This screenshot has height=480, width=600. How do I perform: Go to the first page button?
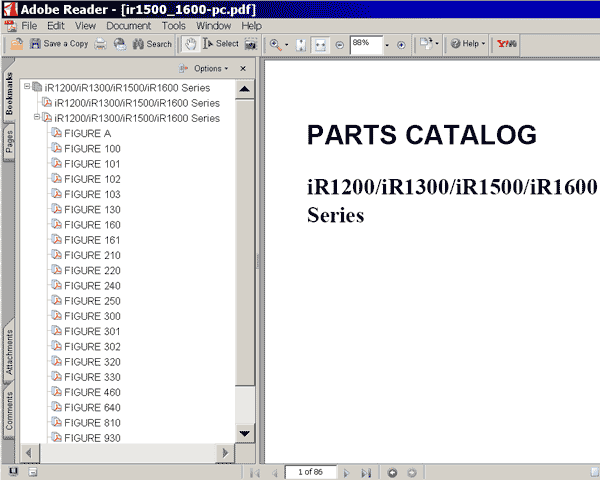[254, 473]
